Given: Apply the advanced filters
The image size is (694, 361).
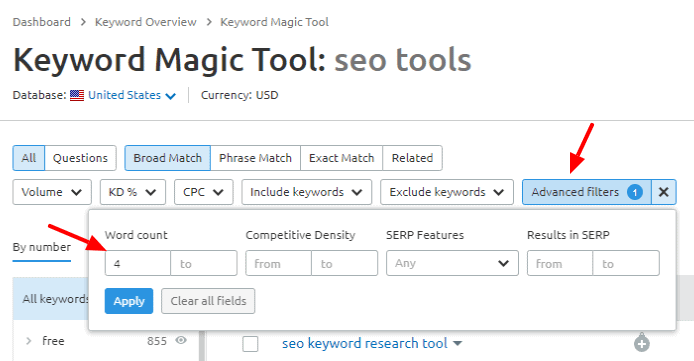Looking at the screenshot, I should [129, 301].
